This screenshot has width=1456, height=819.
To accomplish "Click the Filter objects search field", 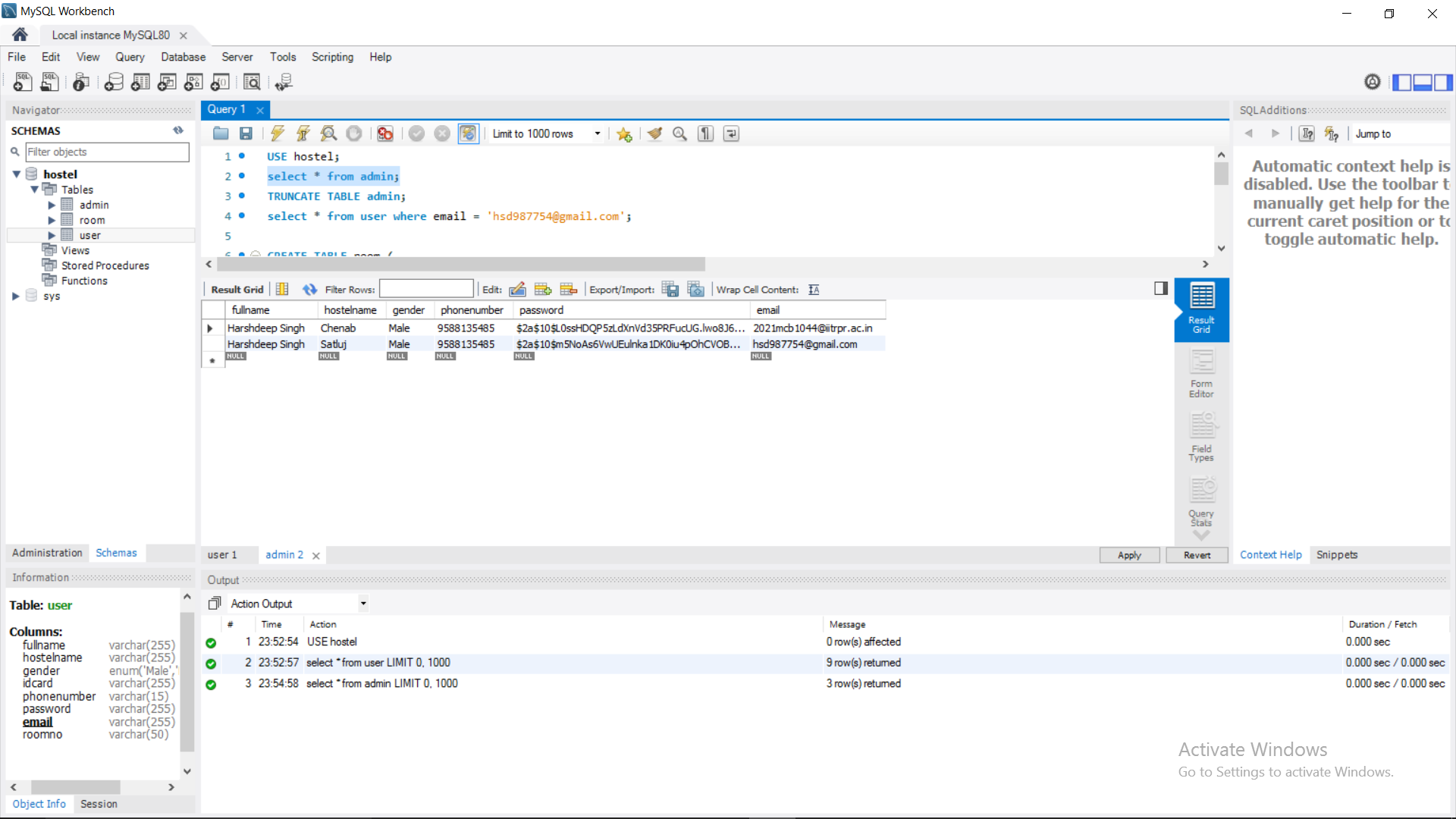I will [x=107, y=152].
